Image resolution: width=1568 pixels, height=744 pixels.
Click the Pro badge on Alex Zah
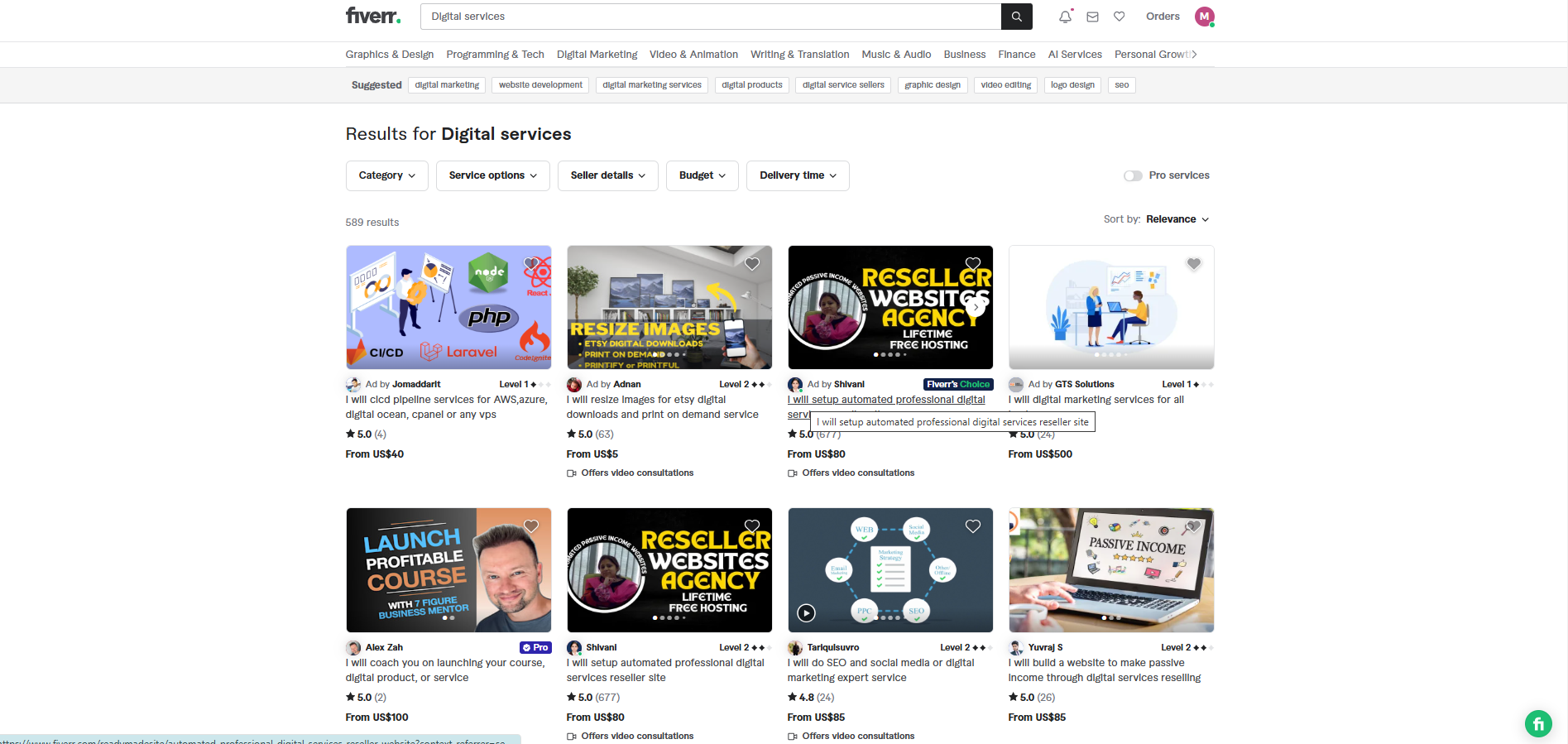coord(535,648)
